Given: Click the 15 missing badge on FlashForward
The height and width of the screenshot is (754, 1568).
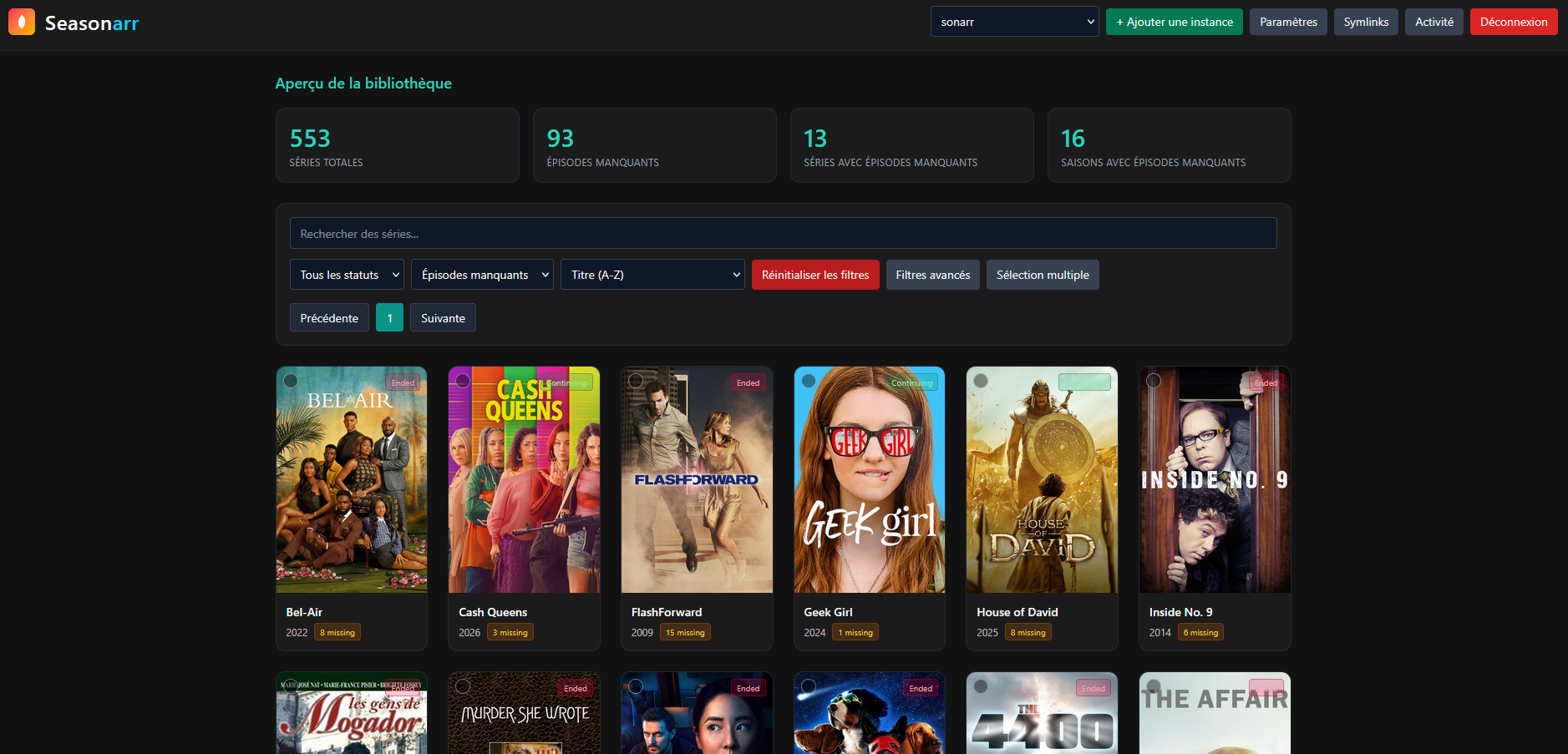Looking at the screenshot, I should click(x=685, y=633).
